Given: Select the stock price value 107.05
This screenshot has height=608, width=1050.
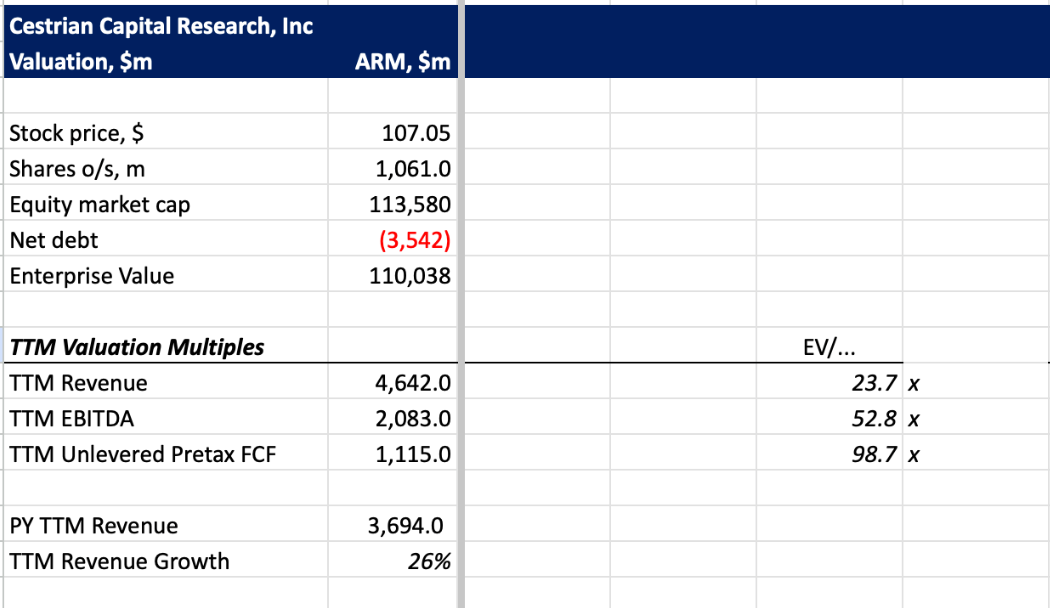Looking at the screenshot, I should pos(415,133).
